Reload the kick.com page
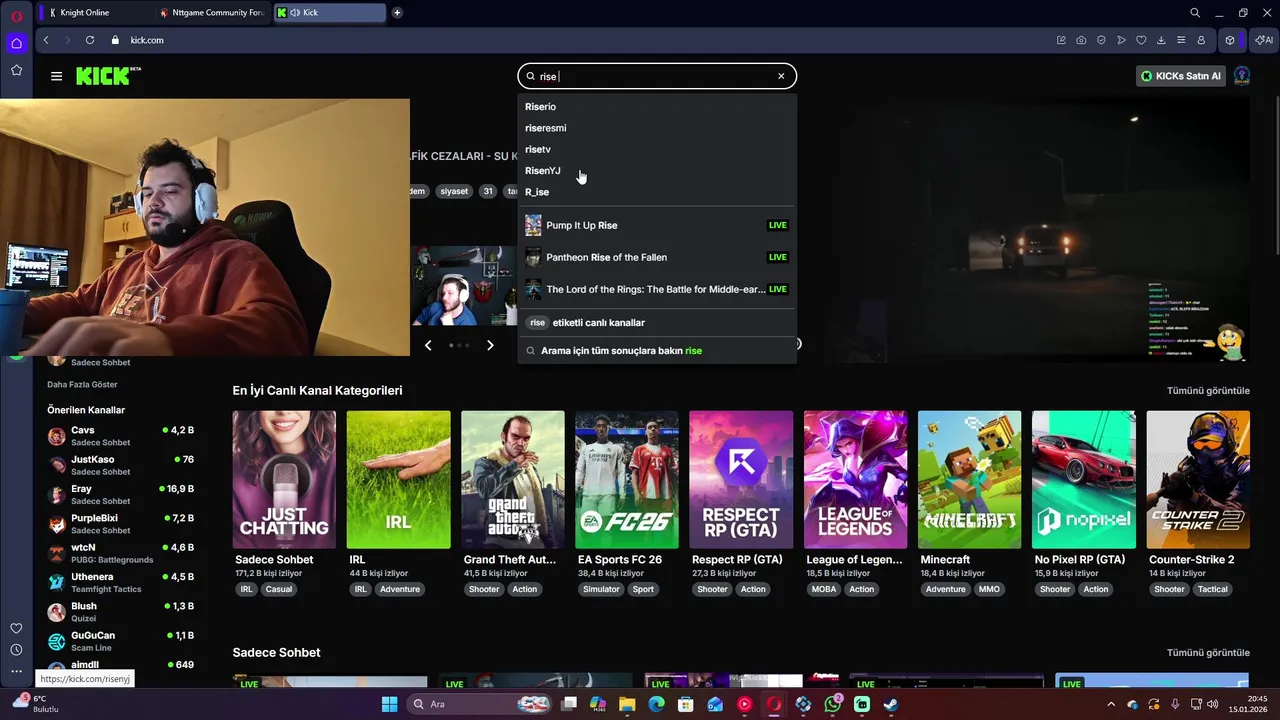This screenshot has width=1280, height=720. pos(90,40)
